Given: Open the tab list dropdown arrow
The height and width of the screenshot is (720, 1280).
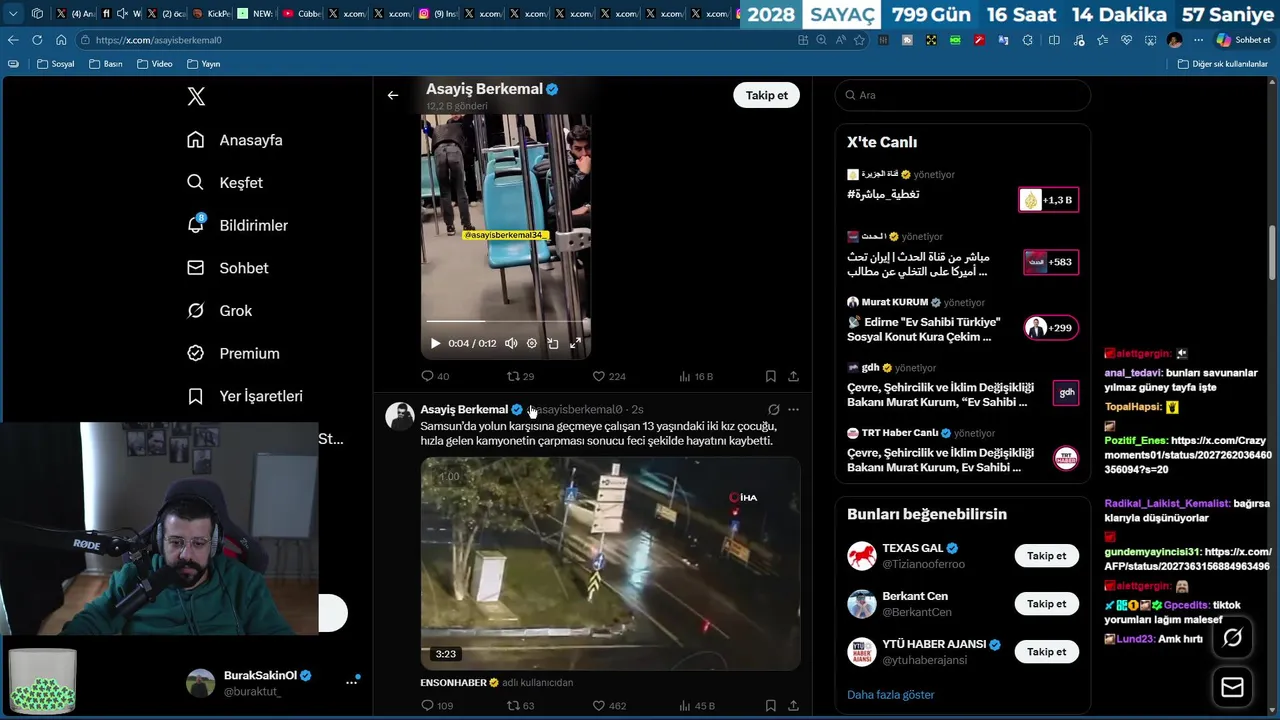Looking at the screenshot, I should tap(13, 14).
